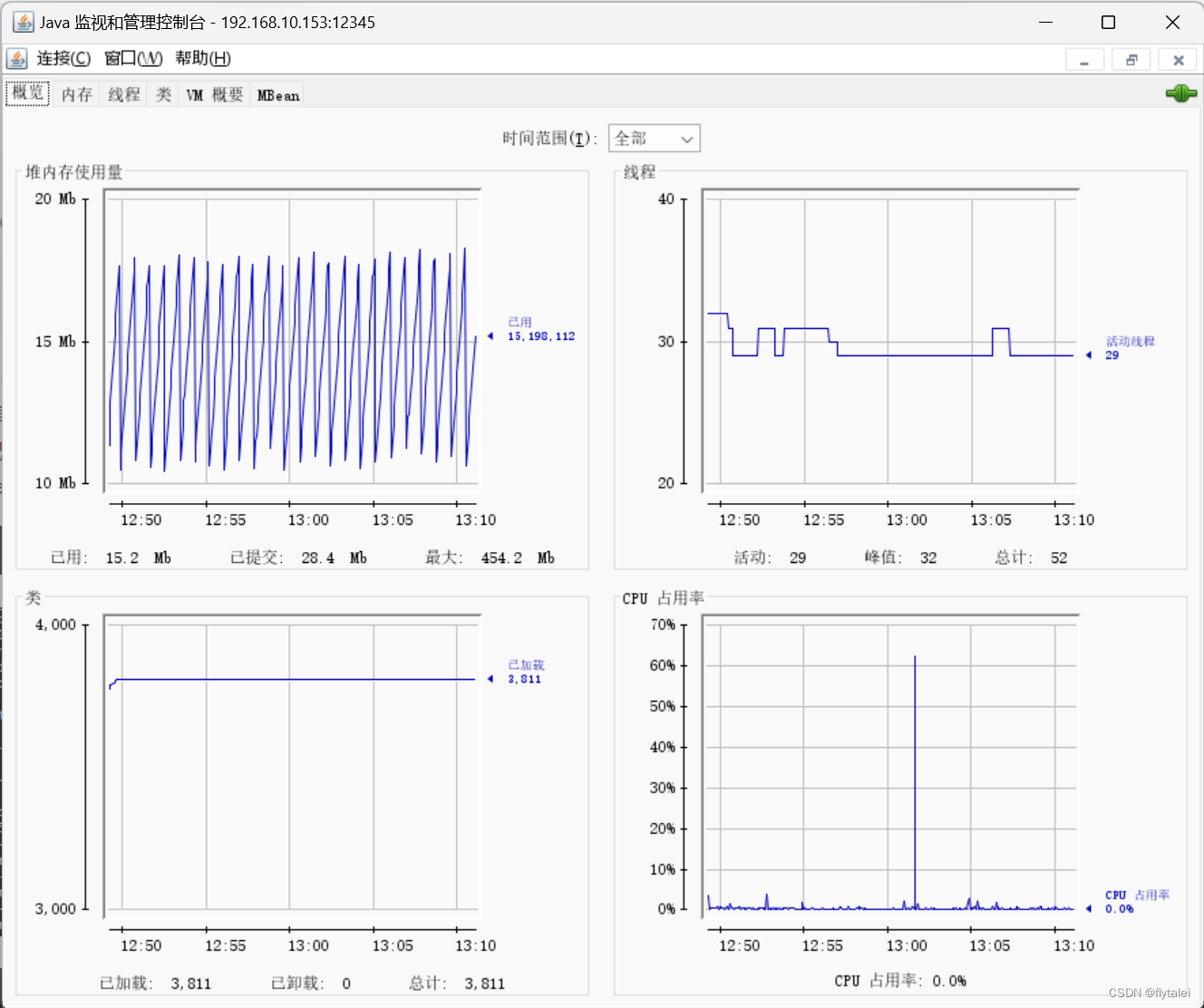Click the 已卸载: 0 classes value
The height and width of the screenshot is (1008, 1204).
tap(311, 984)
